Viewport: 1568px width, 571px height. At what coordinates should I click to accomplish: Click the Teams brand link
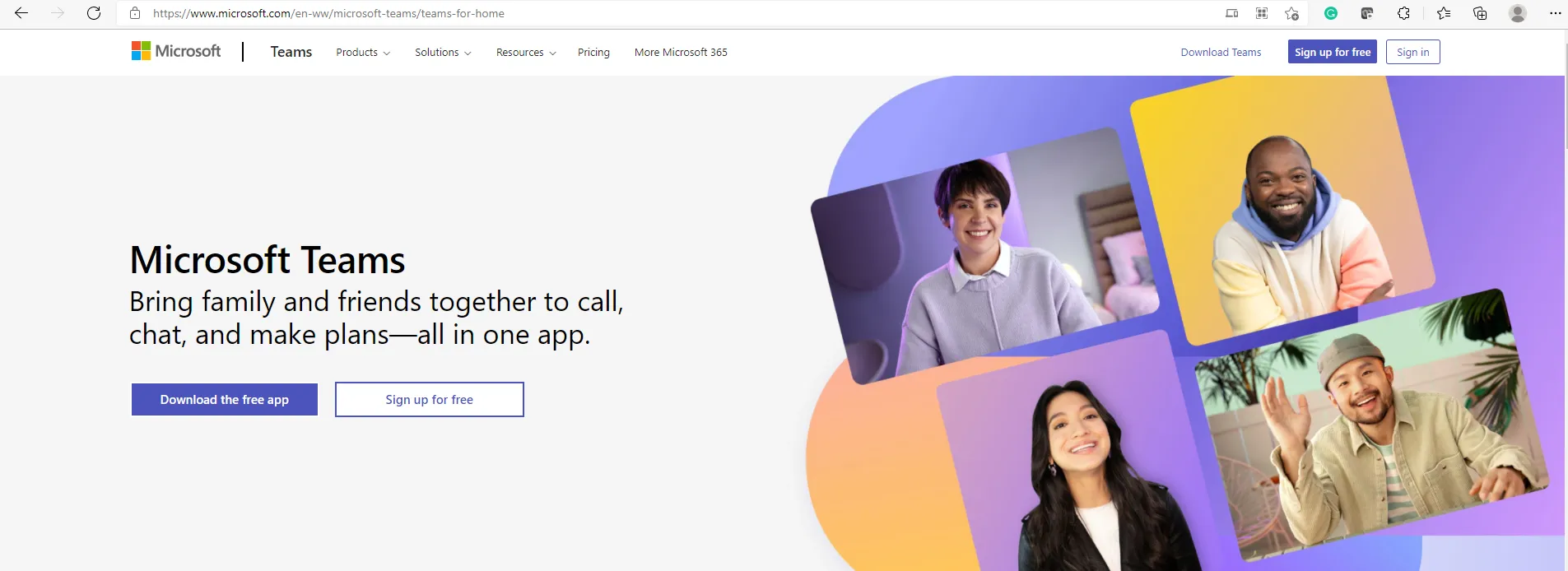[291, 52]
